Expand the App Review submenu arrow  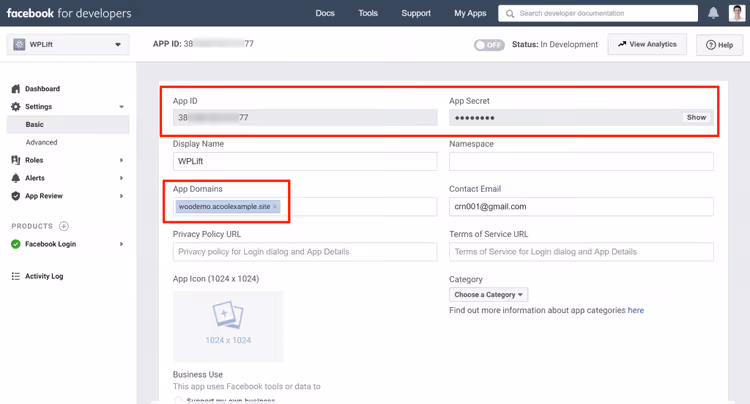[121, 196]
